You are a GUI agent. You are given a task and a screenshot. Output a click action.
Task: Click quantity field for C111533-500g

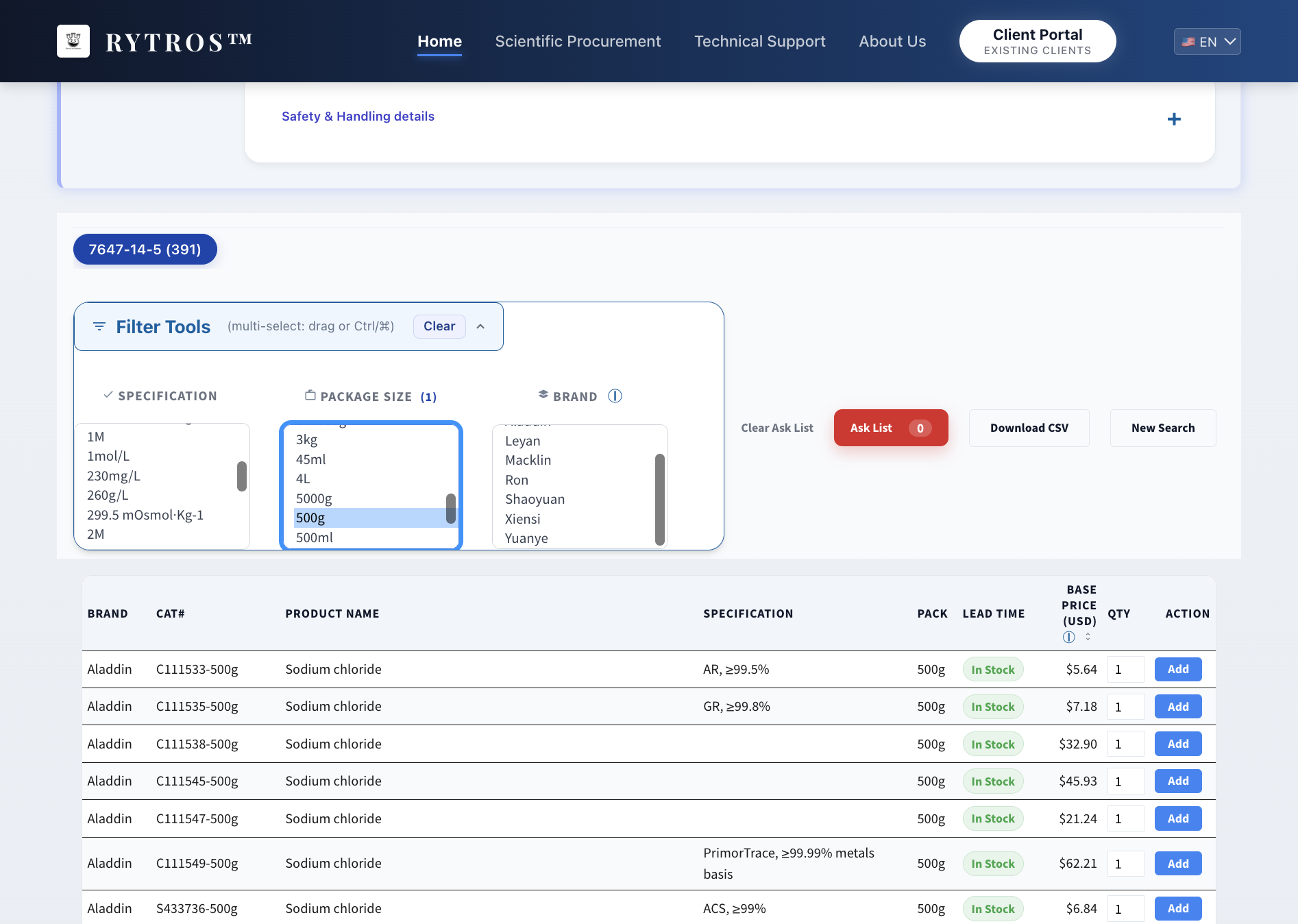pos(1125,670)
